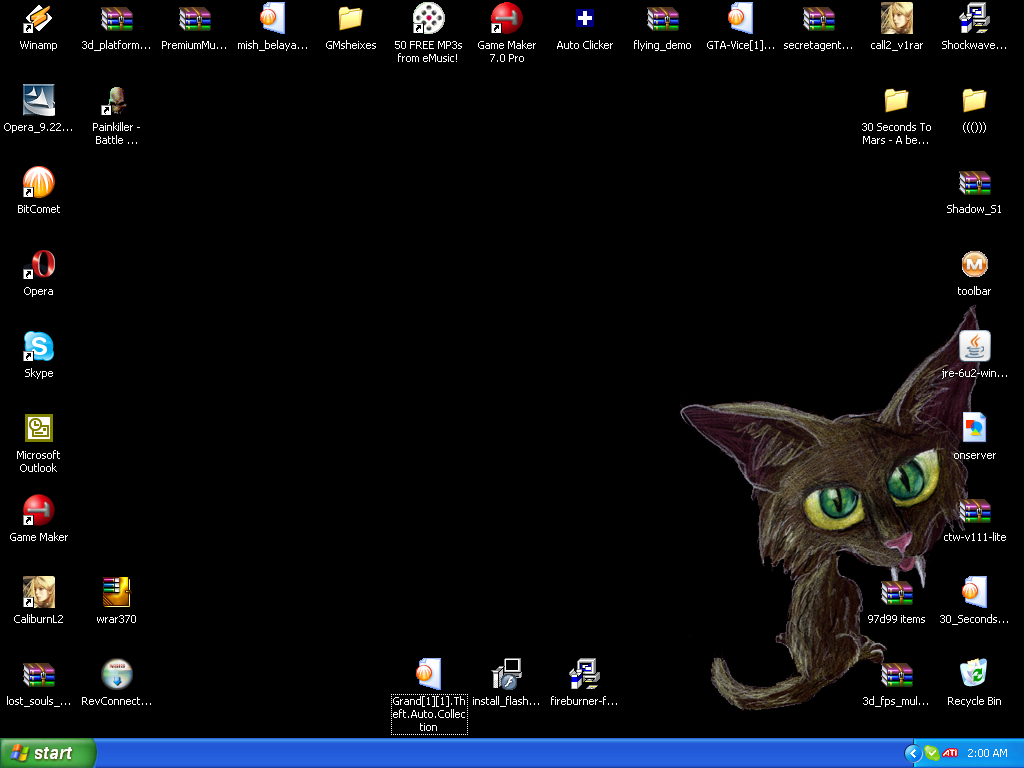The width and height of the screenshot is (1024, 768).
Task: Expand hidden system tray icons arrow
Action: pos(913,754)
